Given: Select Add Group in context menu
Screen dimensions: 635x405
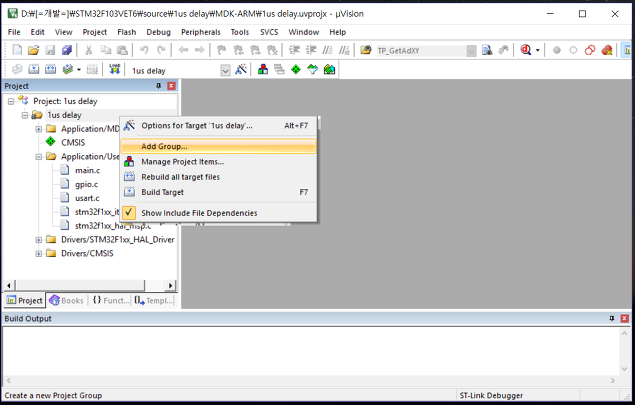Looking at the screenshot, I should (x=219, y=146).
